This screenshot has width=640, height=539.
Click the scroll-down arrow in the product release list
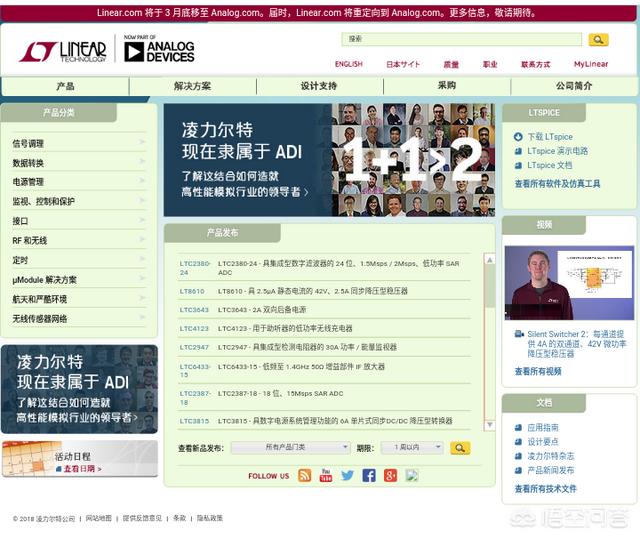(490, 426)
